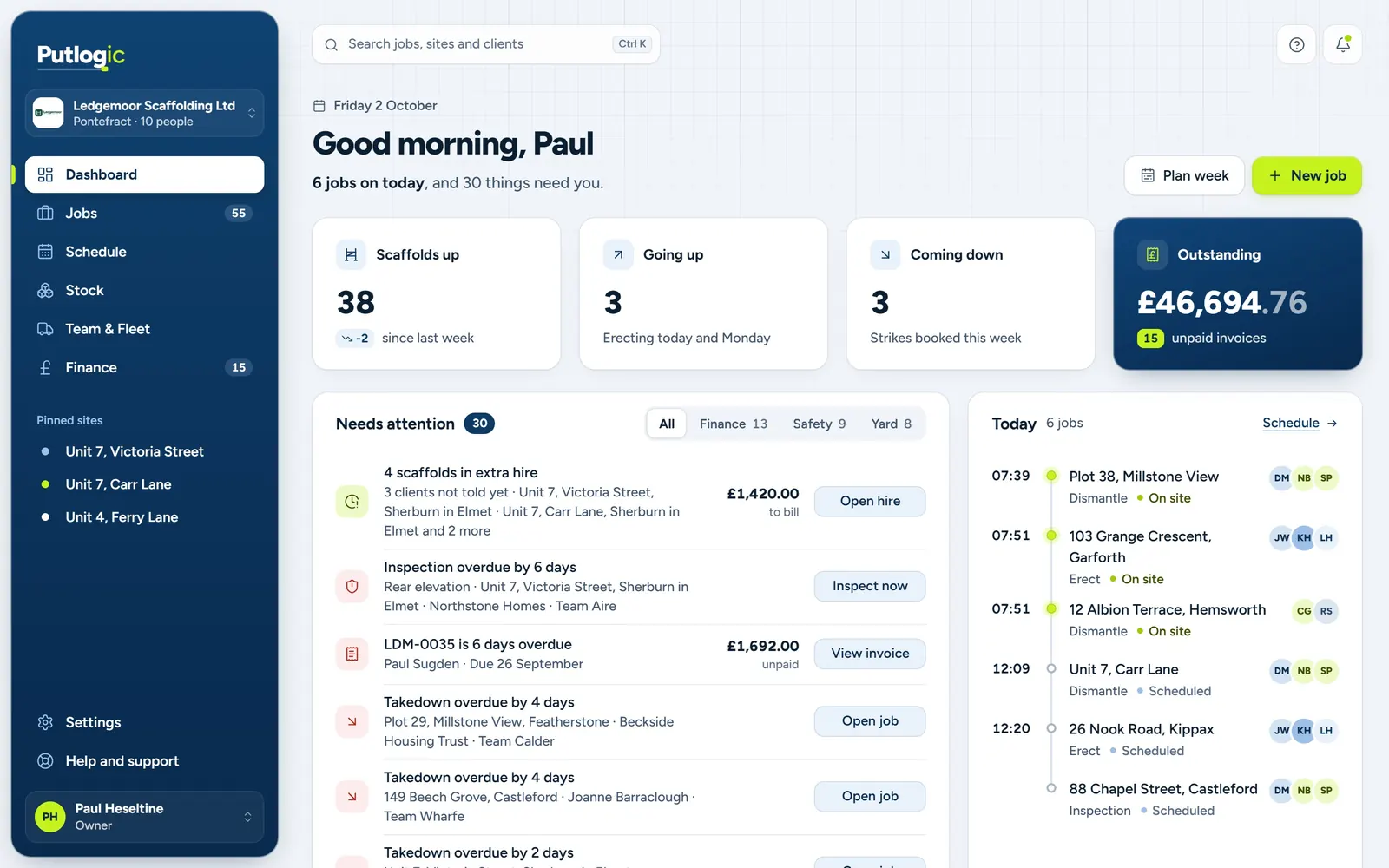Click the help question mark icon
1389x868 pixels.
point(1296,44)
